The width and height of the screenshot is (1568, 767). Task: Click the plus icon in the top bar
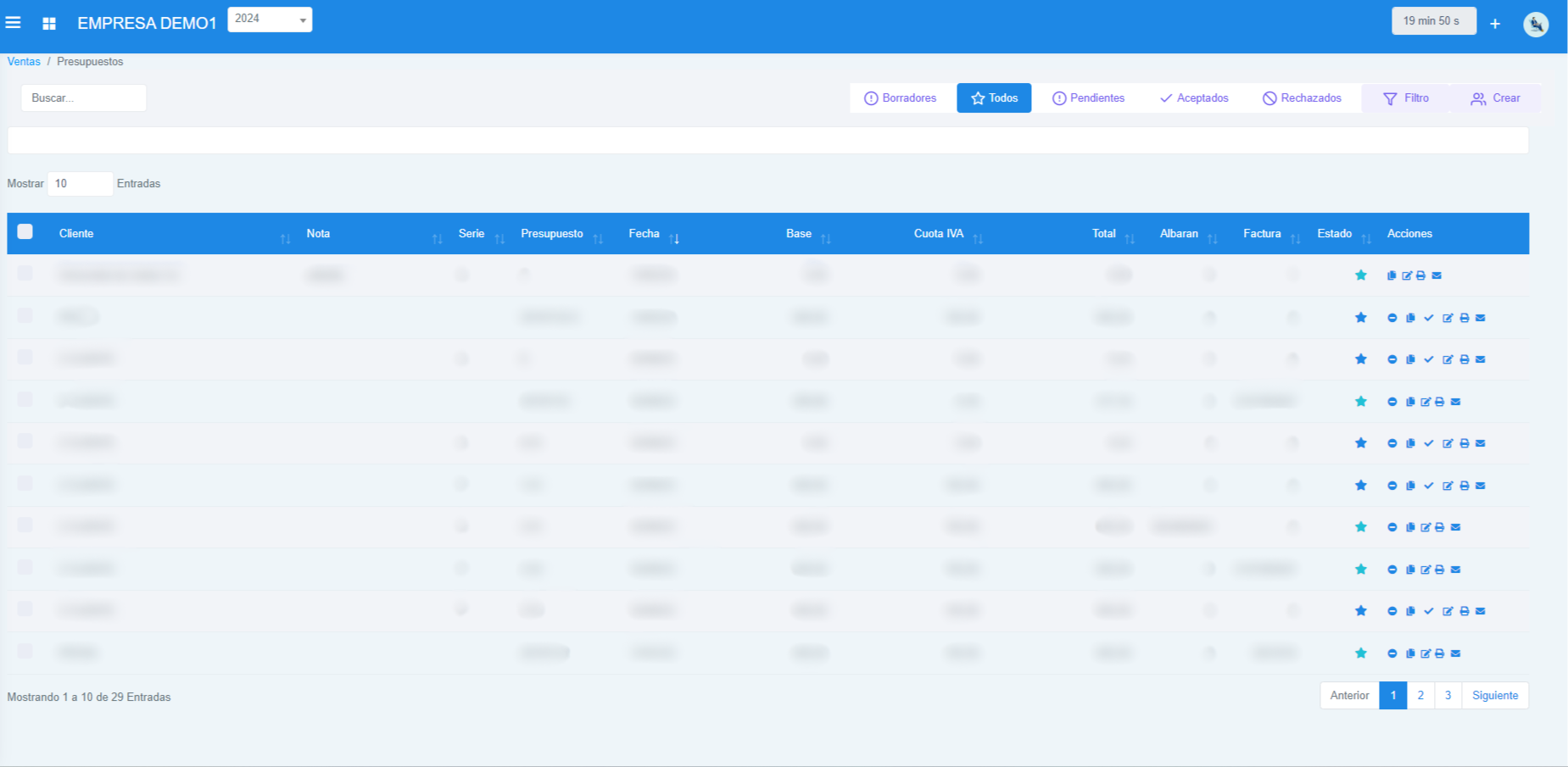click(x=1495, y=24)
